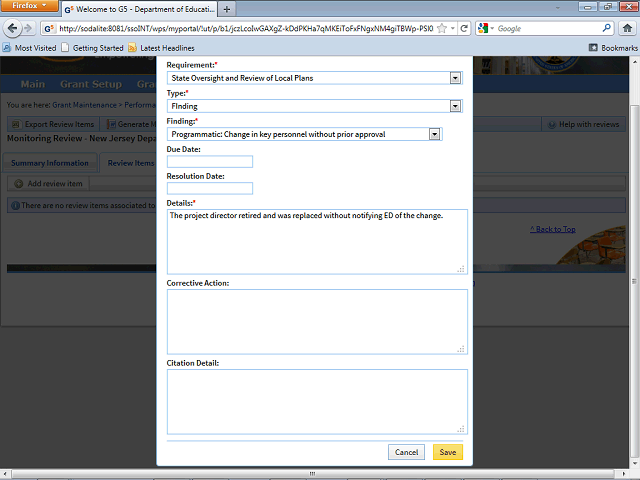The height and width of the screenshot is (480, 640).
Task: Click the Reload page icon
Action: (x=464, y=28)
